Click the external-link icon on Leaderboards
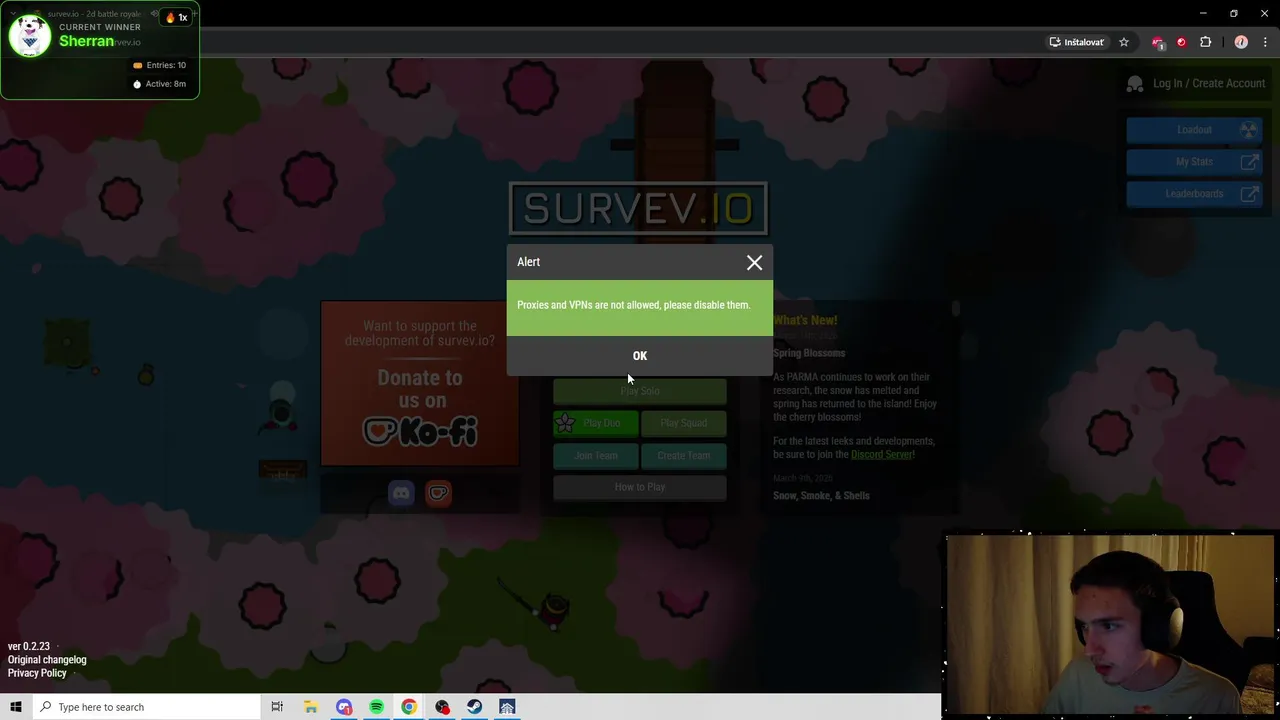The image size is (1280, 720). [1249, 194]
